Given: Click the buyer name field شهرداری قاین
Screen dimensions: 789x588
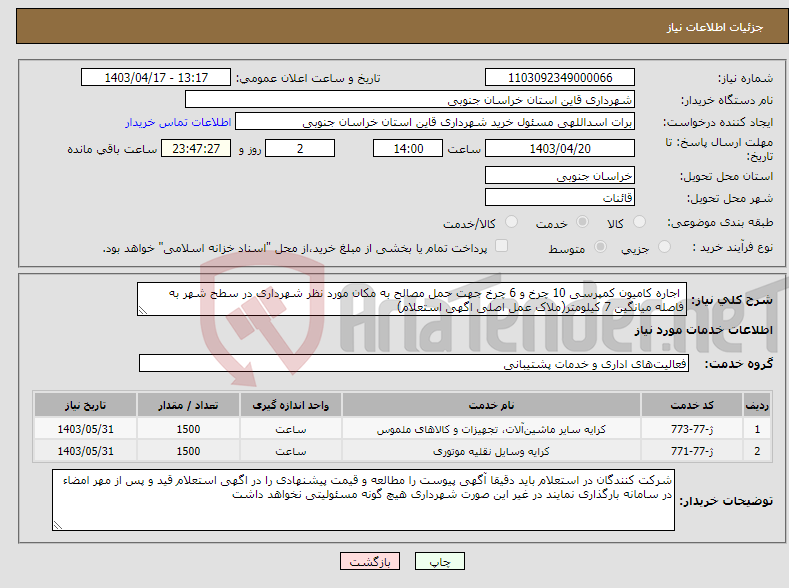Looking at the screenshot, I should (410, 100).
